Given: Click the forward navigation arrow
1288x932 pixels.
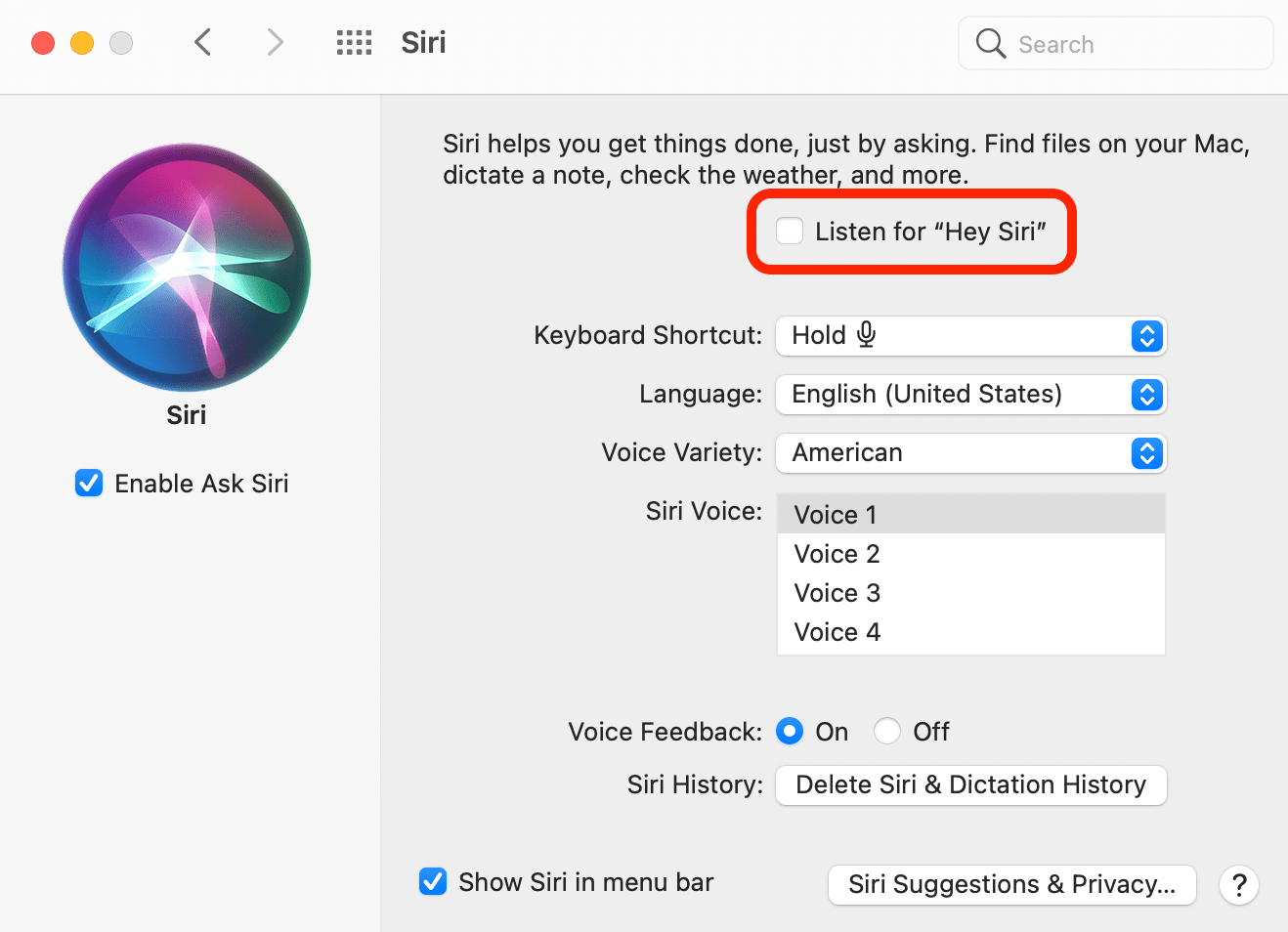Looking at the screenshot, I should click(x=275, y=42).
